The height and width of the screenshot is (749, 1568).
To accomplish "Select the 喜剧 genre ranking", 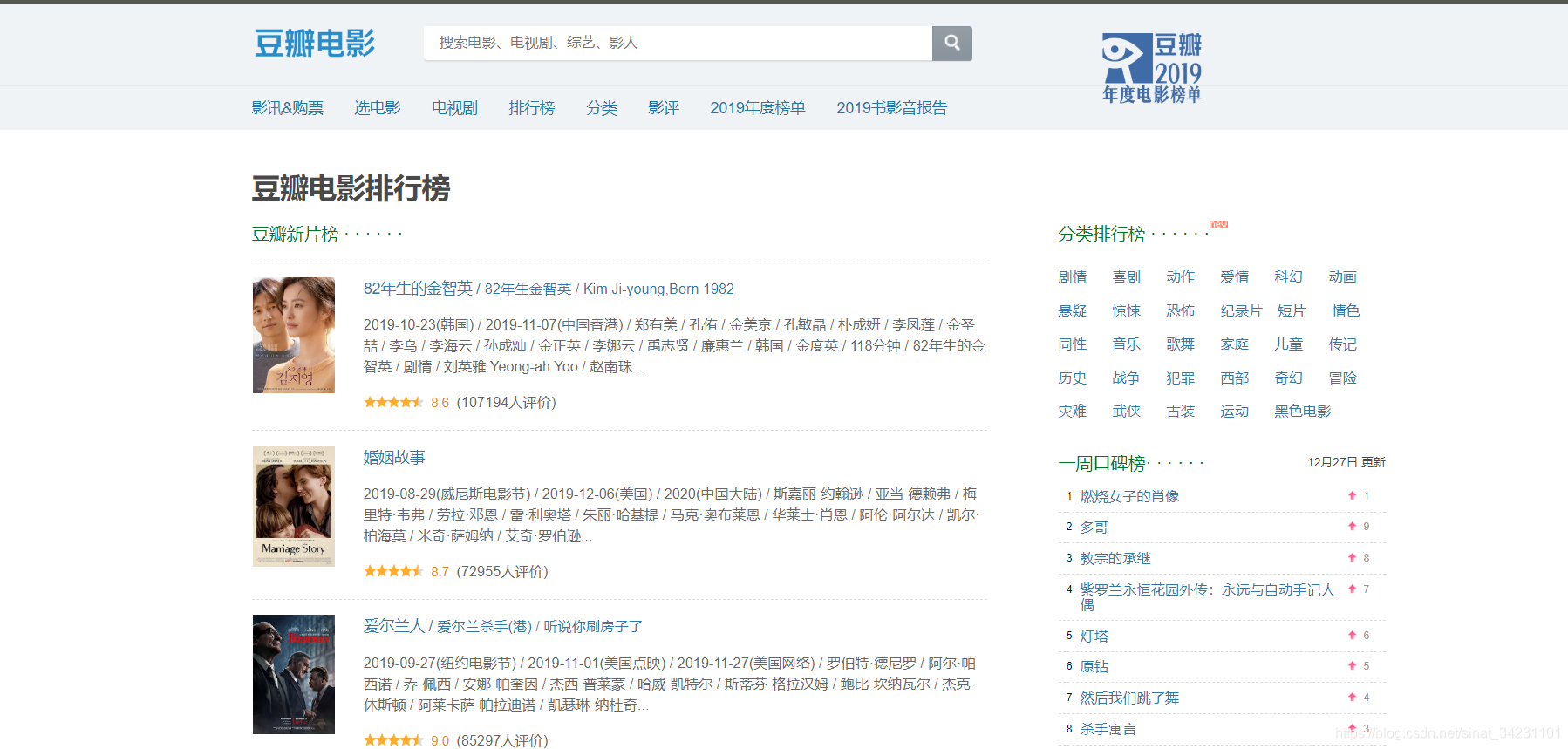I will click(x=1127, y=277).
